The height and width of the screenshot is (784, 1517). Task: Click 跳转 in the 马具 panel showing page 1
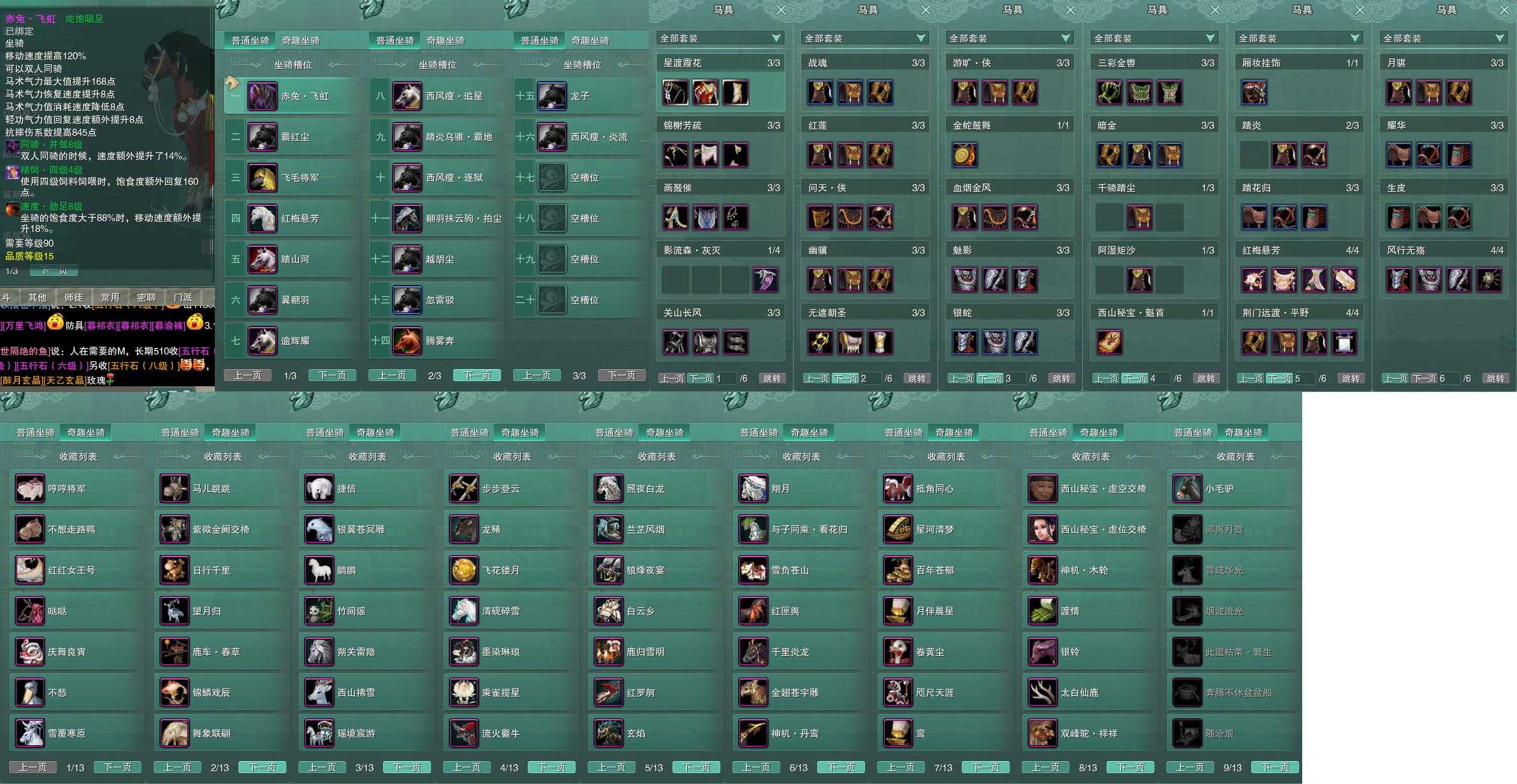click(772, 379)
